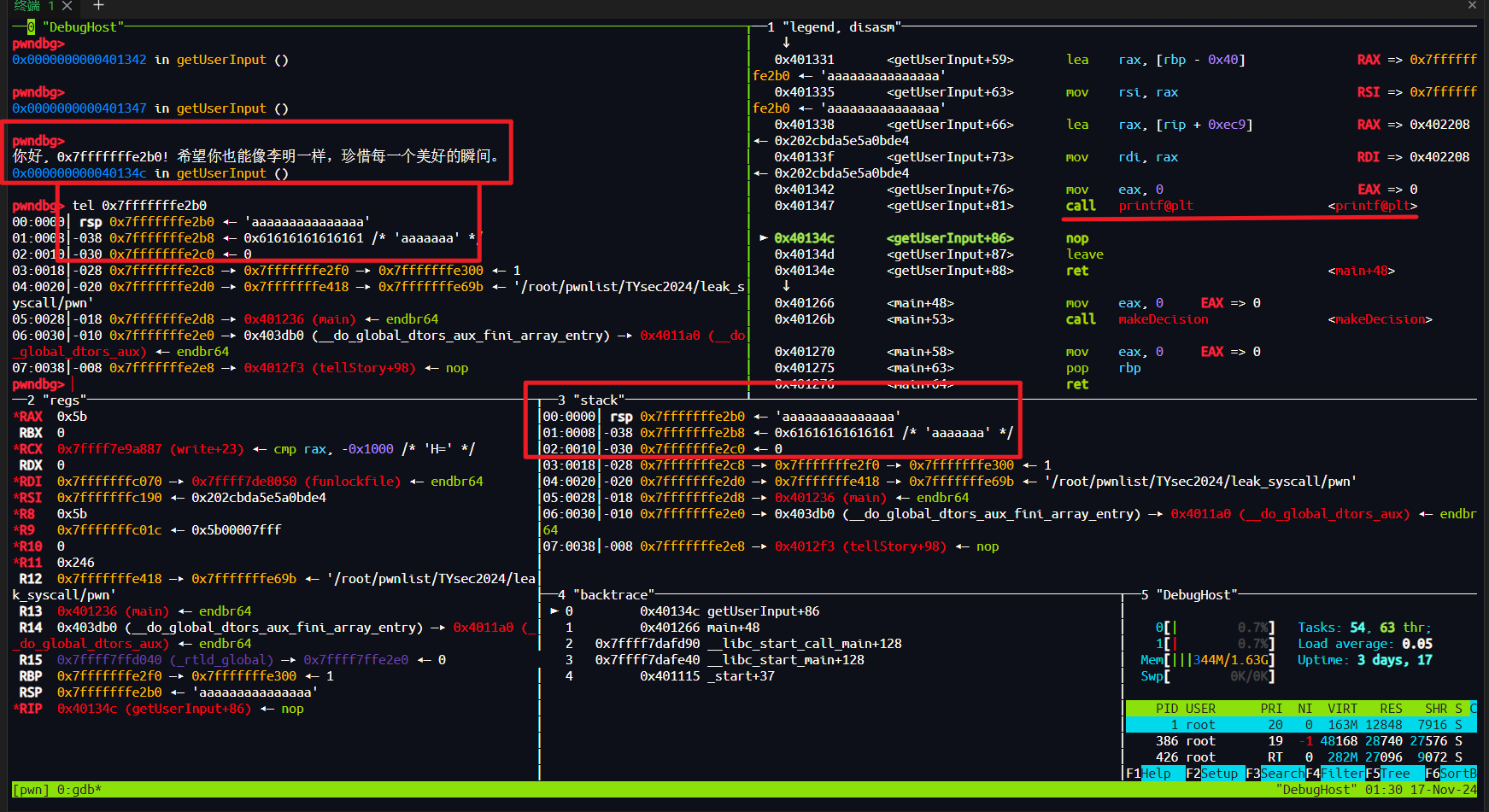
Task: Click the 0x40134d leave instruction
Action: 939,254
